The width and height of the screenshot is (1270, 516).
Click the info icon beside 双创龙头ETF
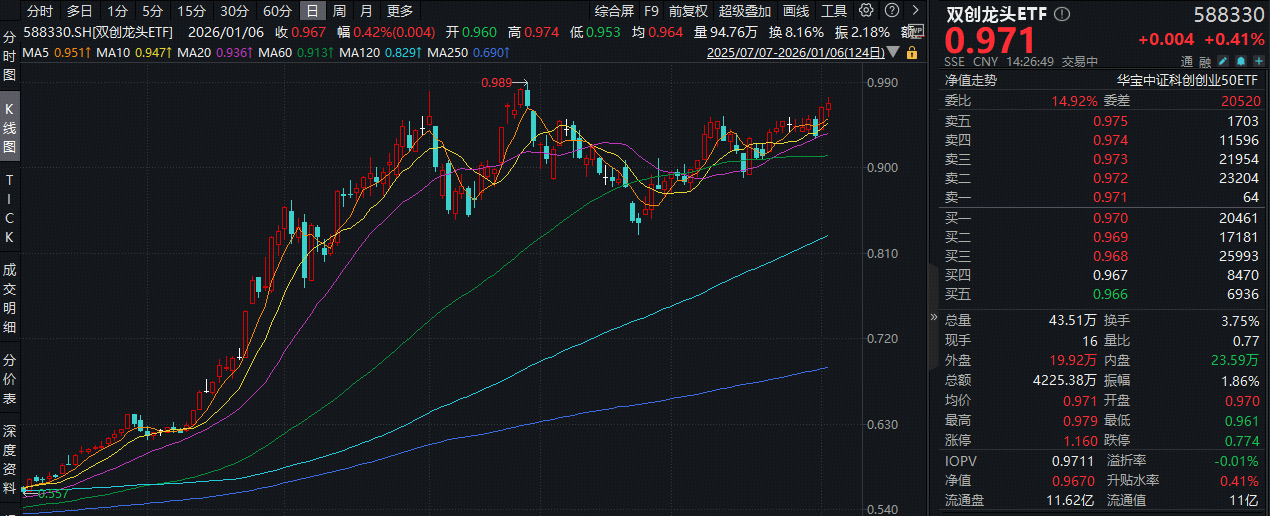[1061, 15]
